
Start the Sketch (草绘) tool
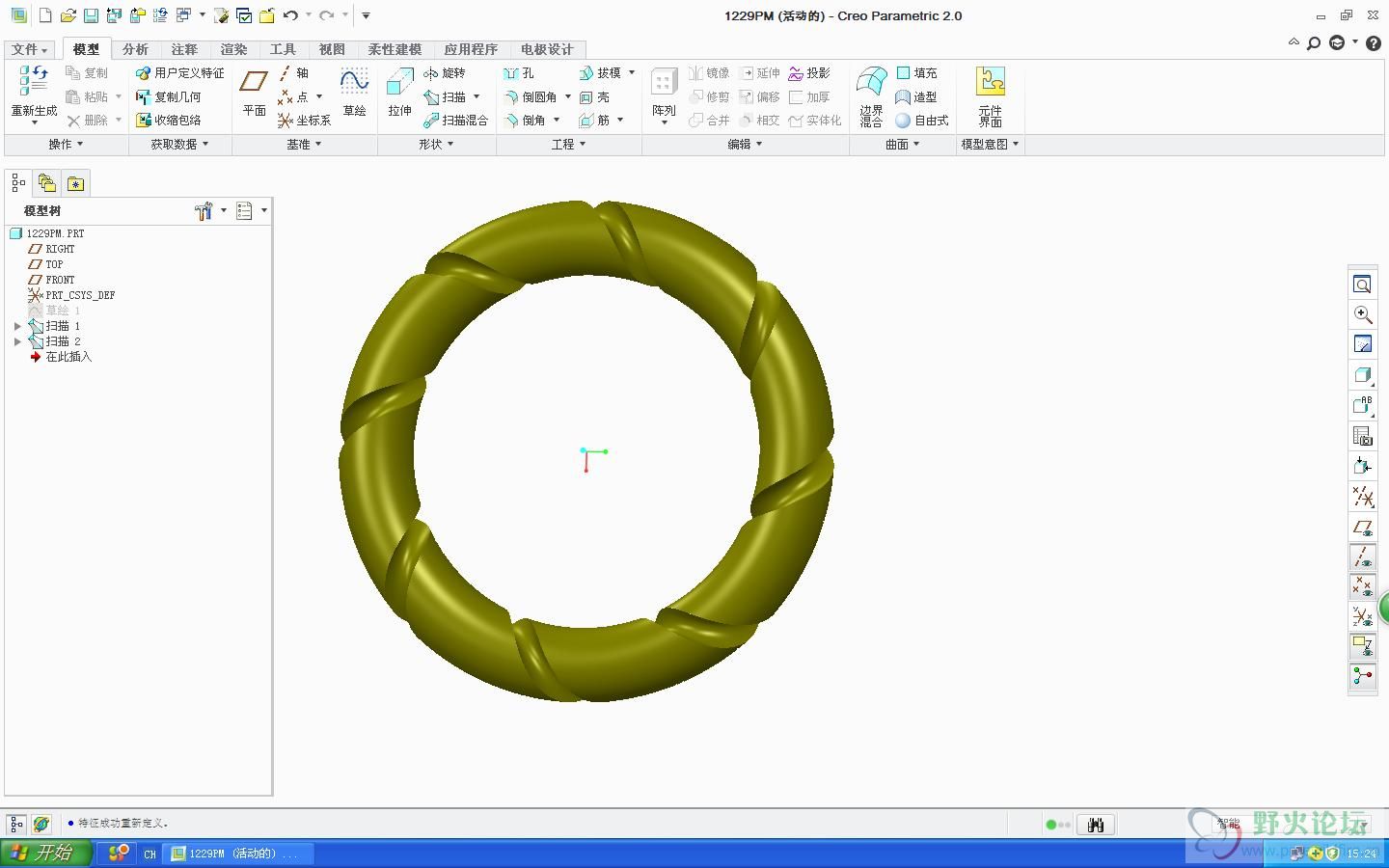pos(354,93)
